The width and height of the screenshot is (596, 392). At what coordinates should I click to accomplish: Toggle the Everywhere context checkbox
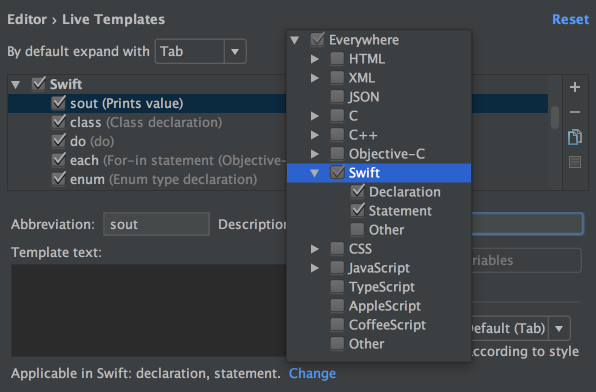click(x=317, y=40)
